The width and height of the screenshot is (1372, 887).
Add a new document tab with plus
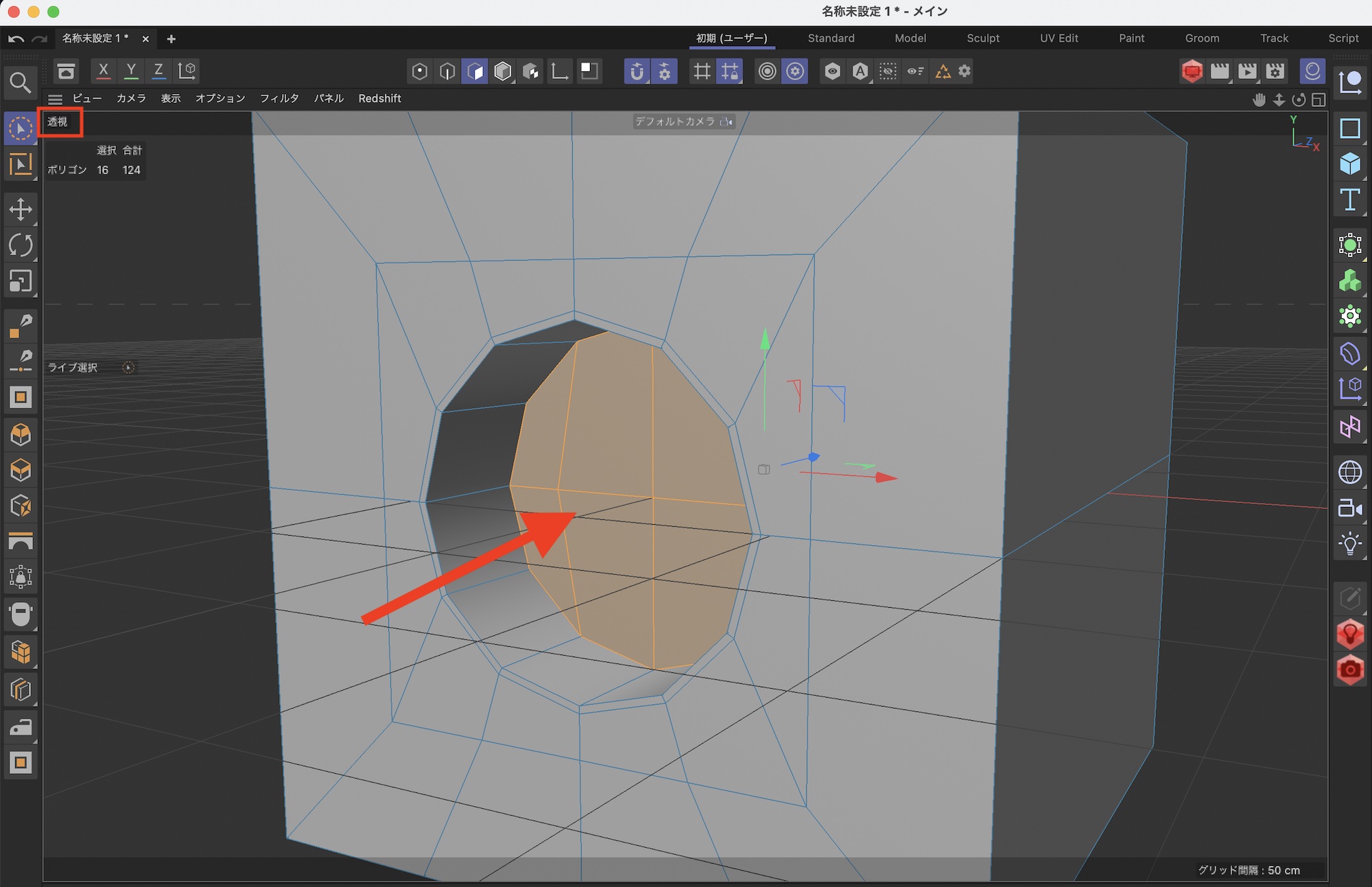click(x=171, y=39)
